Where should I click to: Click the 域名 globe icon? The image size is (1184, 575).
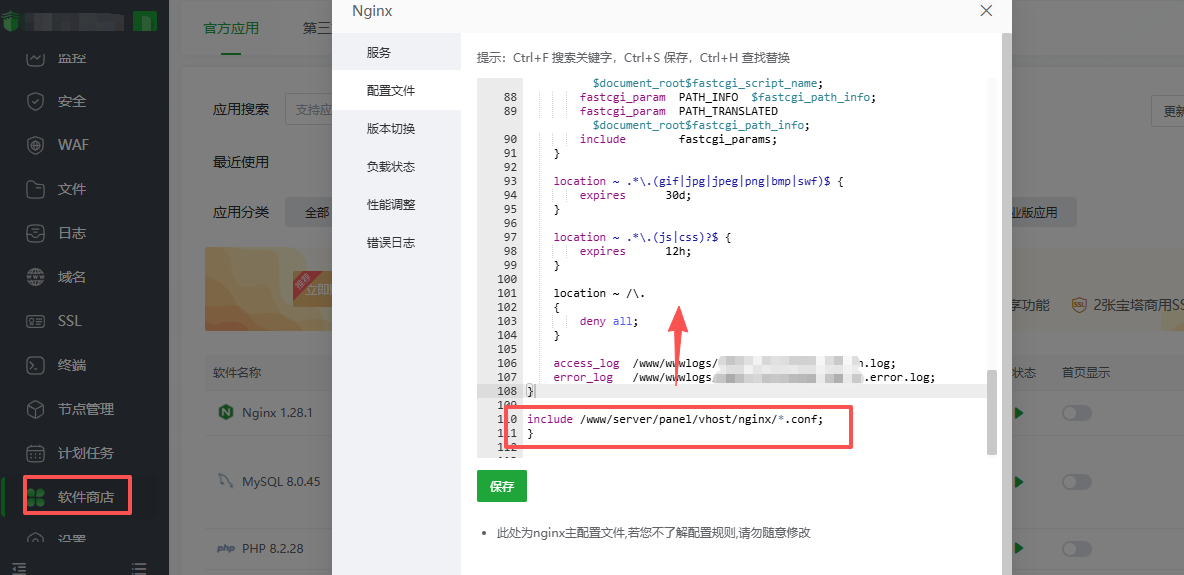(35, 277)
